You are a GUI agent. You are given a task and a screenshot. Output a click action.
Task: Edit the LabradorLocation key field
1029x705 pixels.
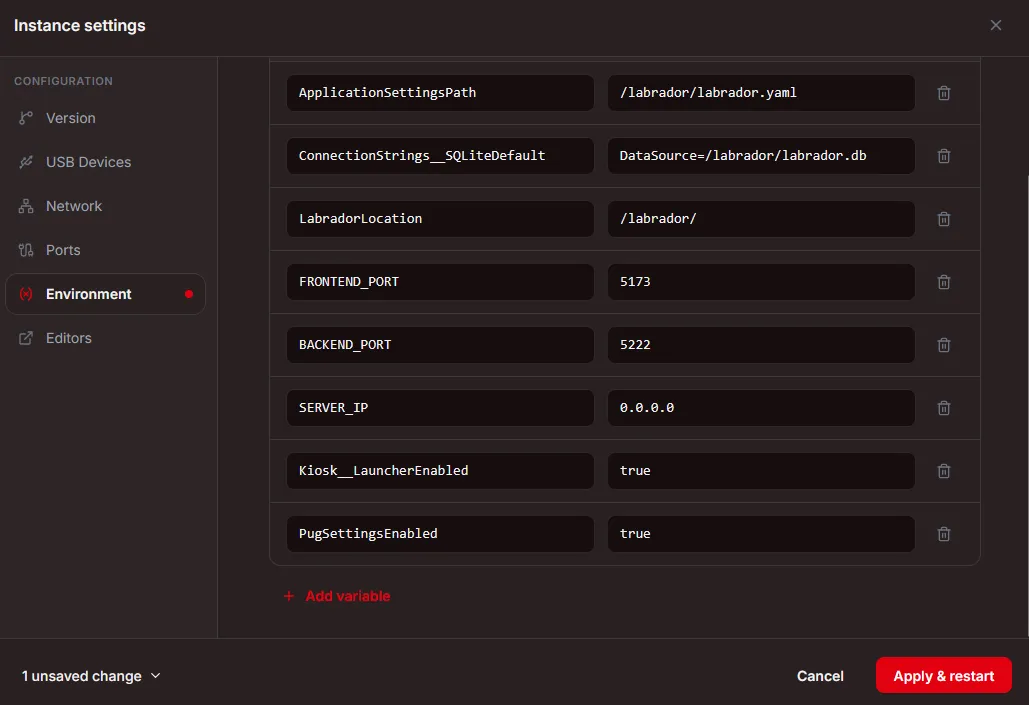tap(440, 219)
